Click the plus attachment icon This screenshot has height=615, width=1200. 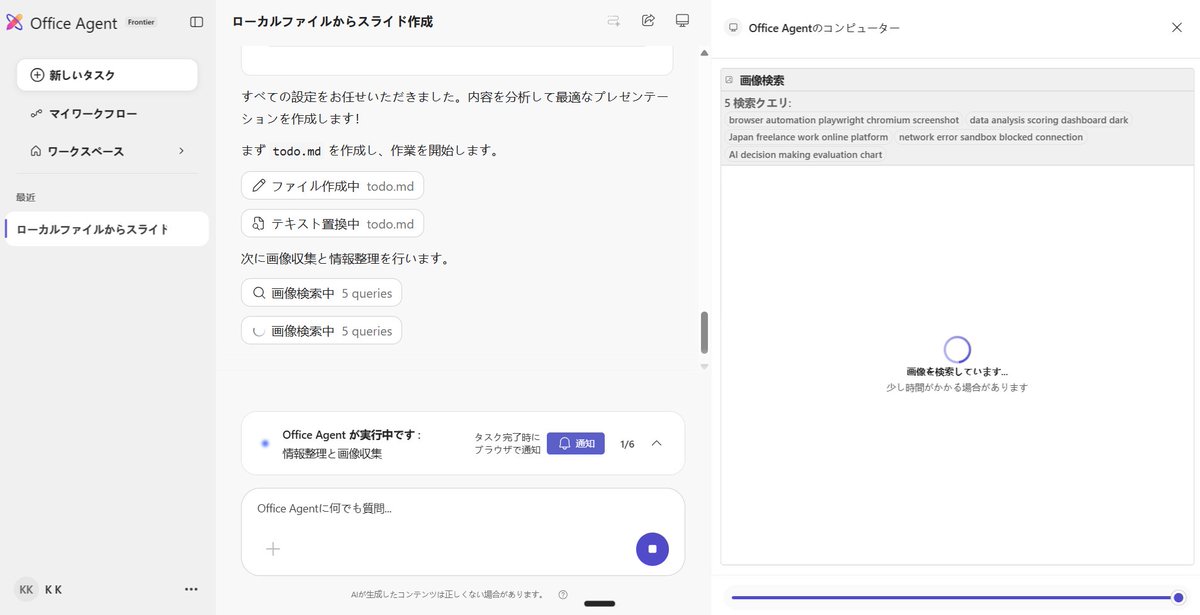[x=272, y=549]
